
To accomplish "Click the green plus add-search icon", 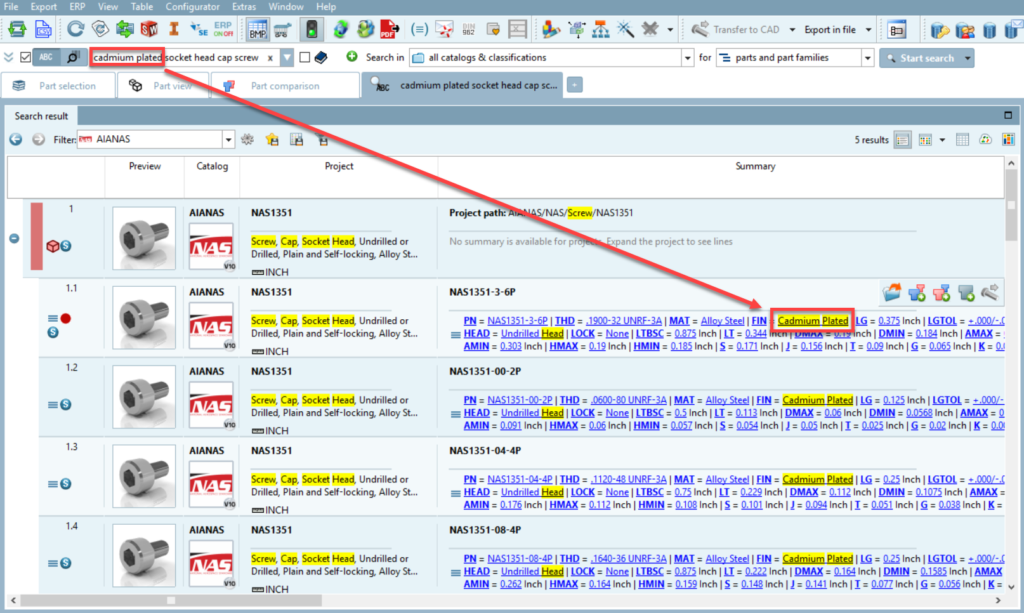I will coord(351,57).
